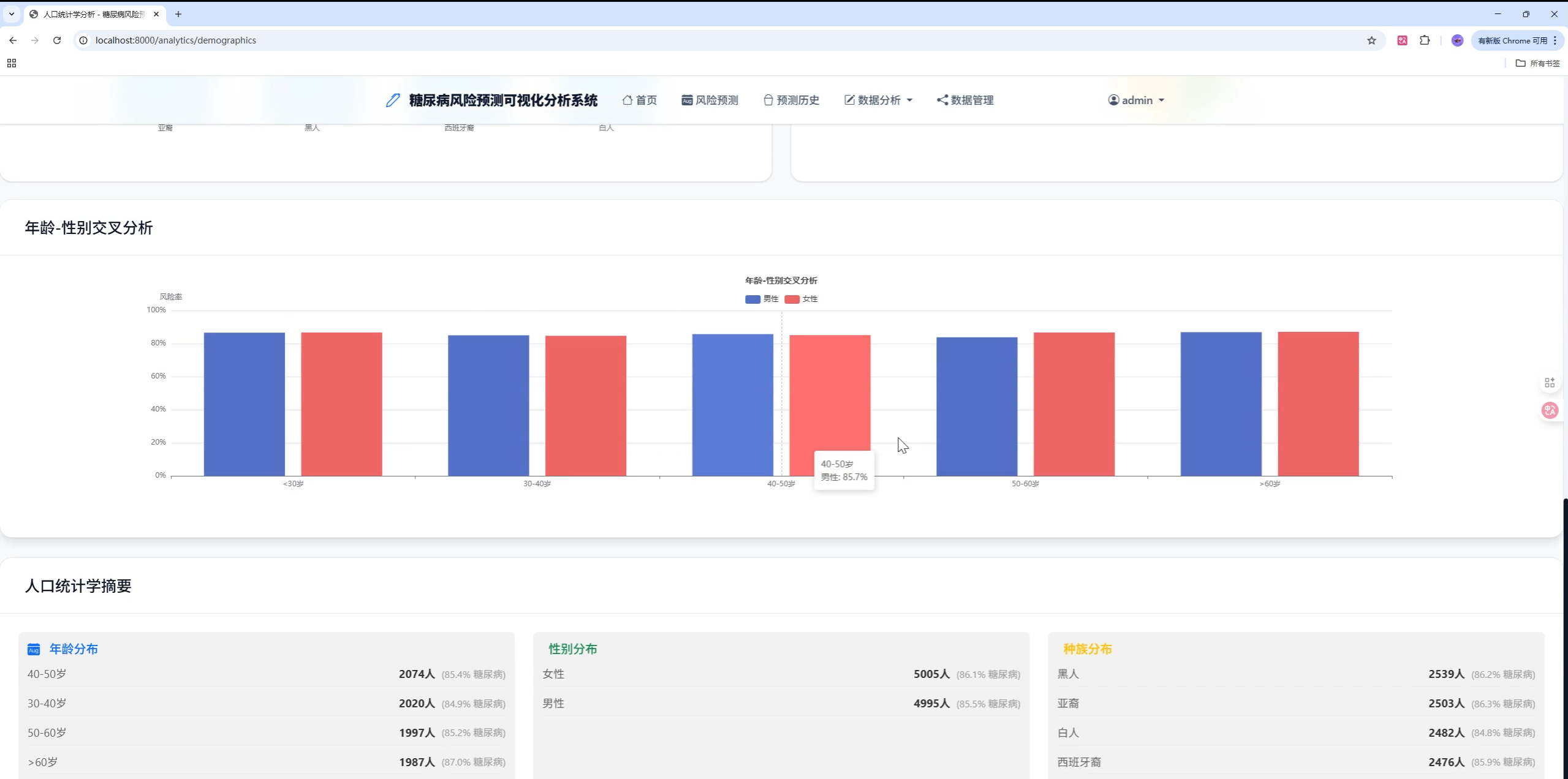Image resolution: width=1568 pixels, height=779 pixels.
Task: Switch to 风险预测 menu item
Action: point(717,100)
